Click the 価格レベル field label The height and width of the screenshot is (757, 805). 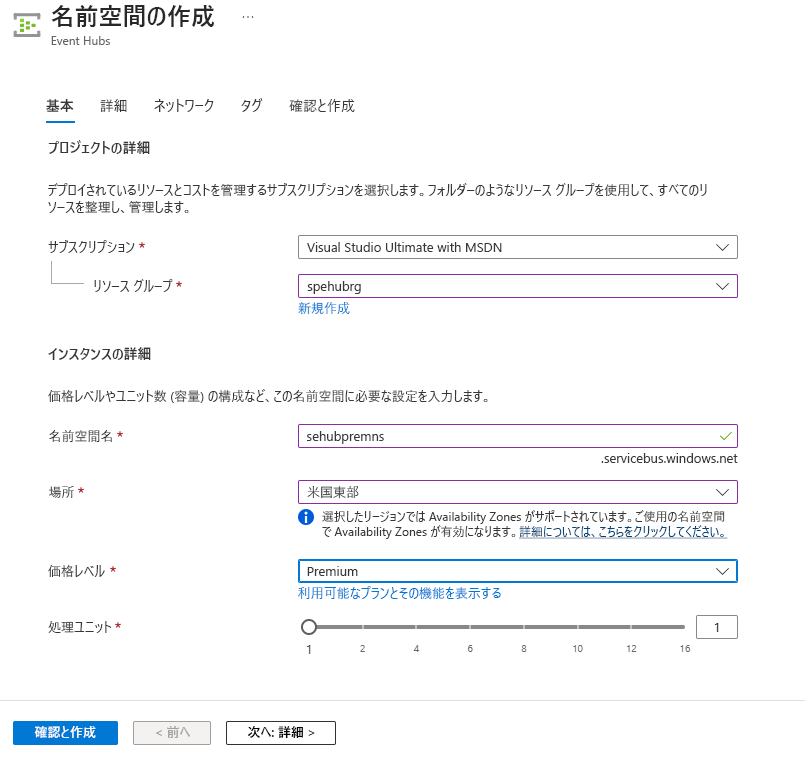(x=76, y=571)
